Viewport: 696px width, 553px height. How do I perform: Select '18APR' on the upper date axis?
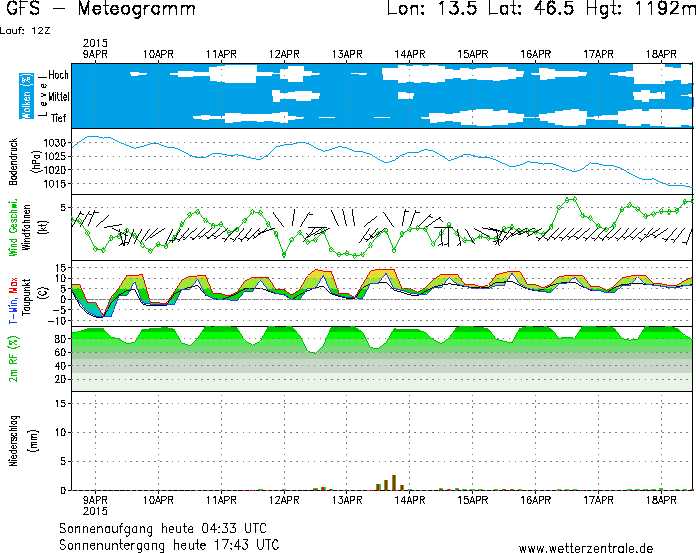pyautogui.click(x=661, y=54)
